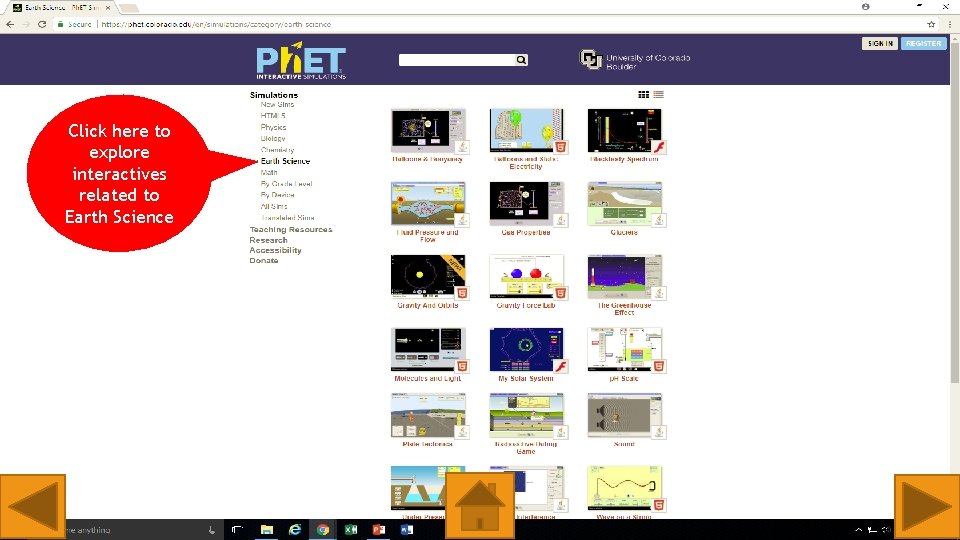Viewport: 960px width, 540px height.
Task: Open the All Sims category
Action: 274,206
